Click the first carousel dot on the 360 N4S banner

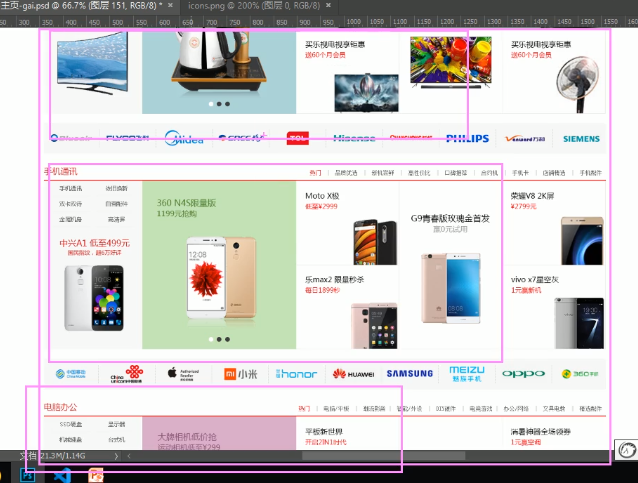pos(211,339)
